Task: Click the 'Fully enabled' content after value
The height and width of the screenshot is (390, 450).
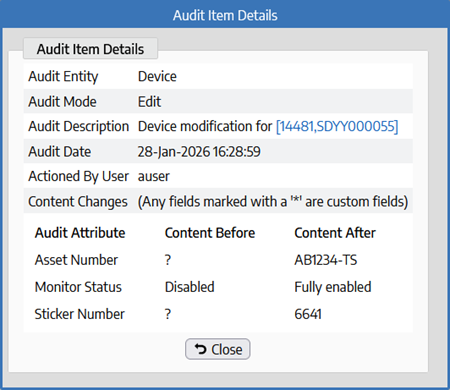Action: coord(333,287)
